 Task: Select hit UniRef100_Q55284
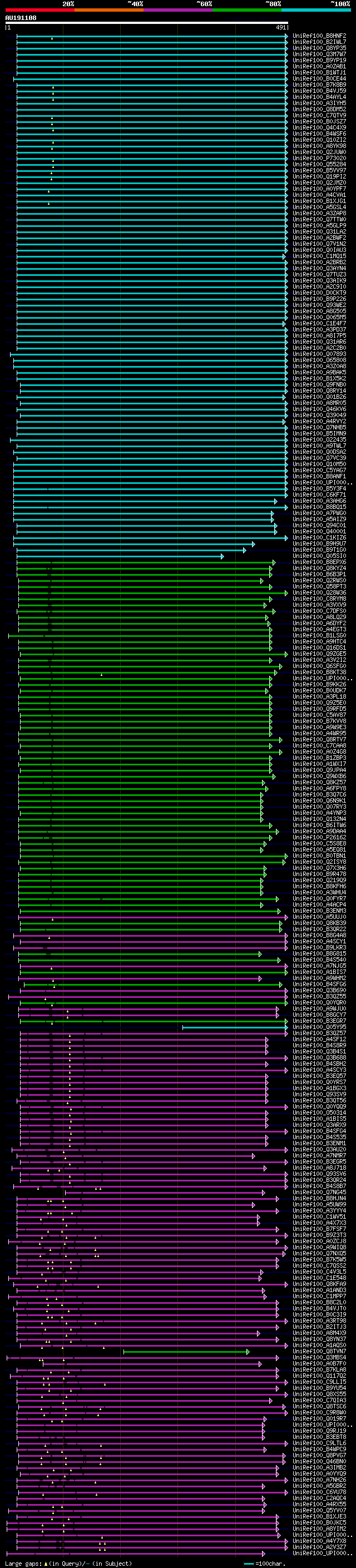[x=319, y=164]
